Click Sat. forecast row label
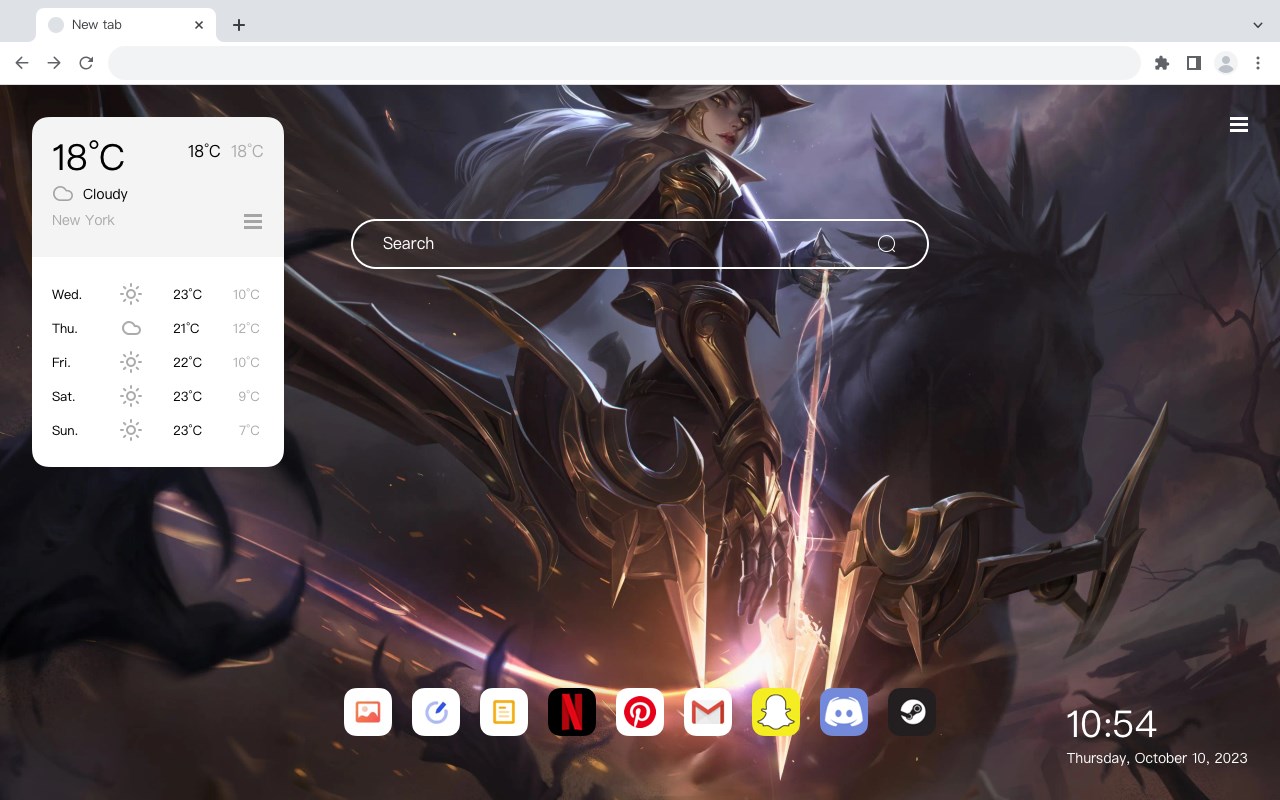This screenshot has height=800, width=1280. (64, 396)
